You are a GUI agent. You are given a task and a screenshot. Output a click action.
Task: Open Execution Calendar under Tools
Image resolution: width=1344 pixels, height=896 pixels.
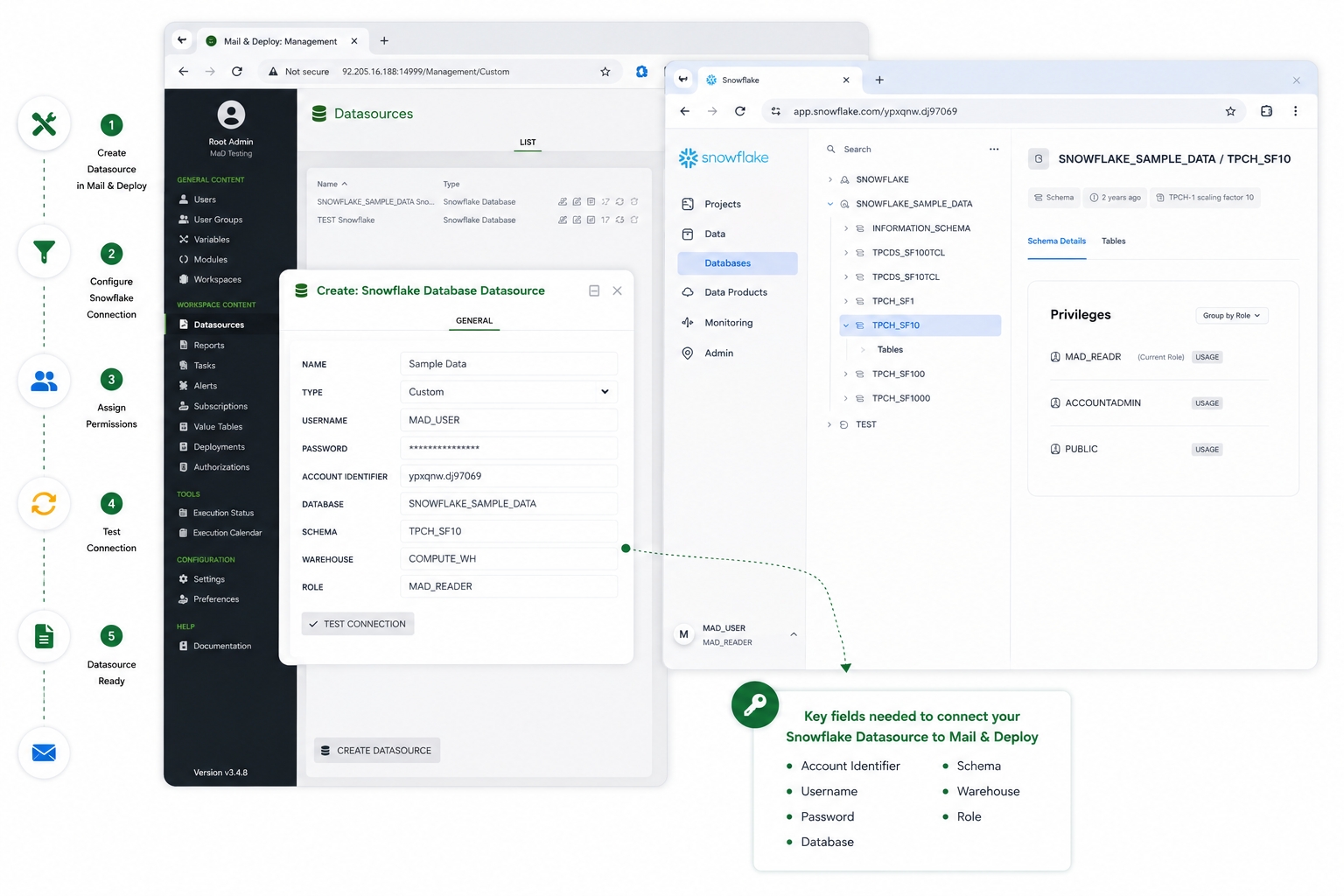click(227, 533)
